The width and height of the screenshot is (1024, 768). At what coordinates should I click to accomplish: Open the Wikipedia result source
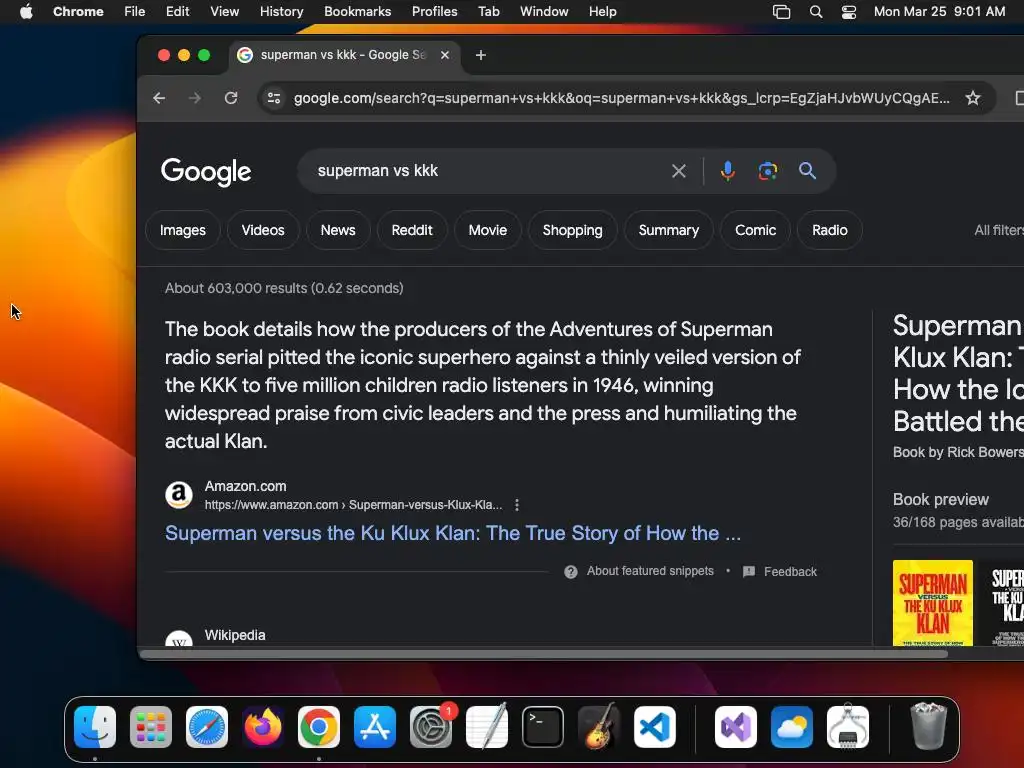235,635
